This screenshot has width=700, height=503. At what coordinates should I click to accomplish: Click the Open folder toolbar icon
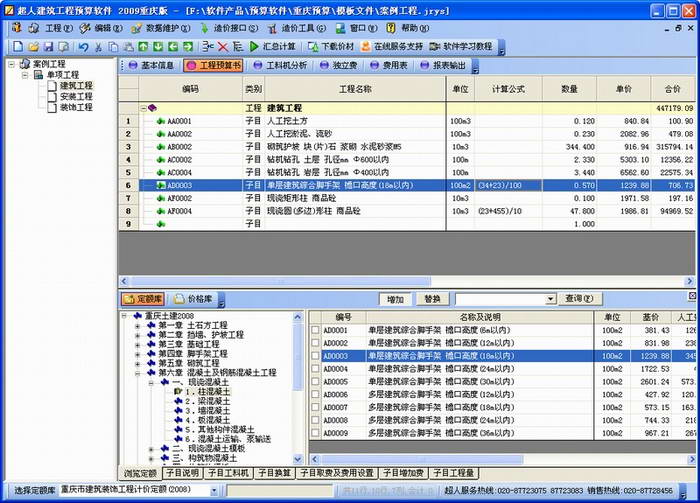click(33, 47)
